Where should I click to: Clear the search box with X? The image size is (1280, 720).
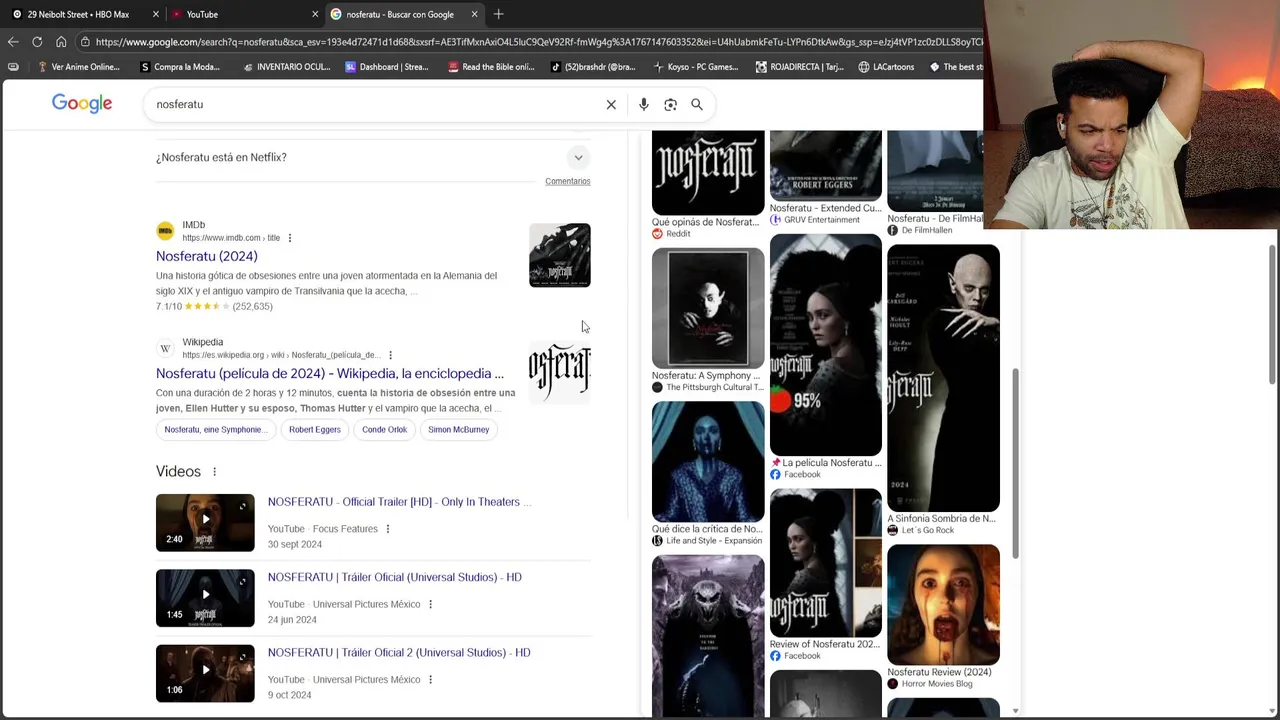611,104
